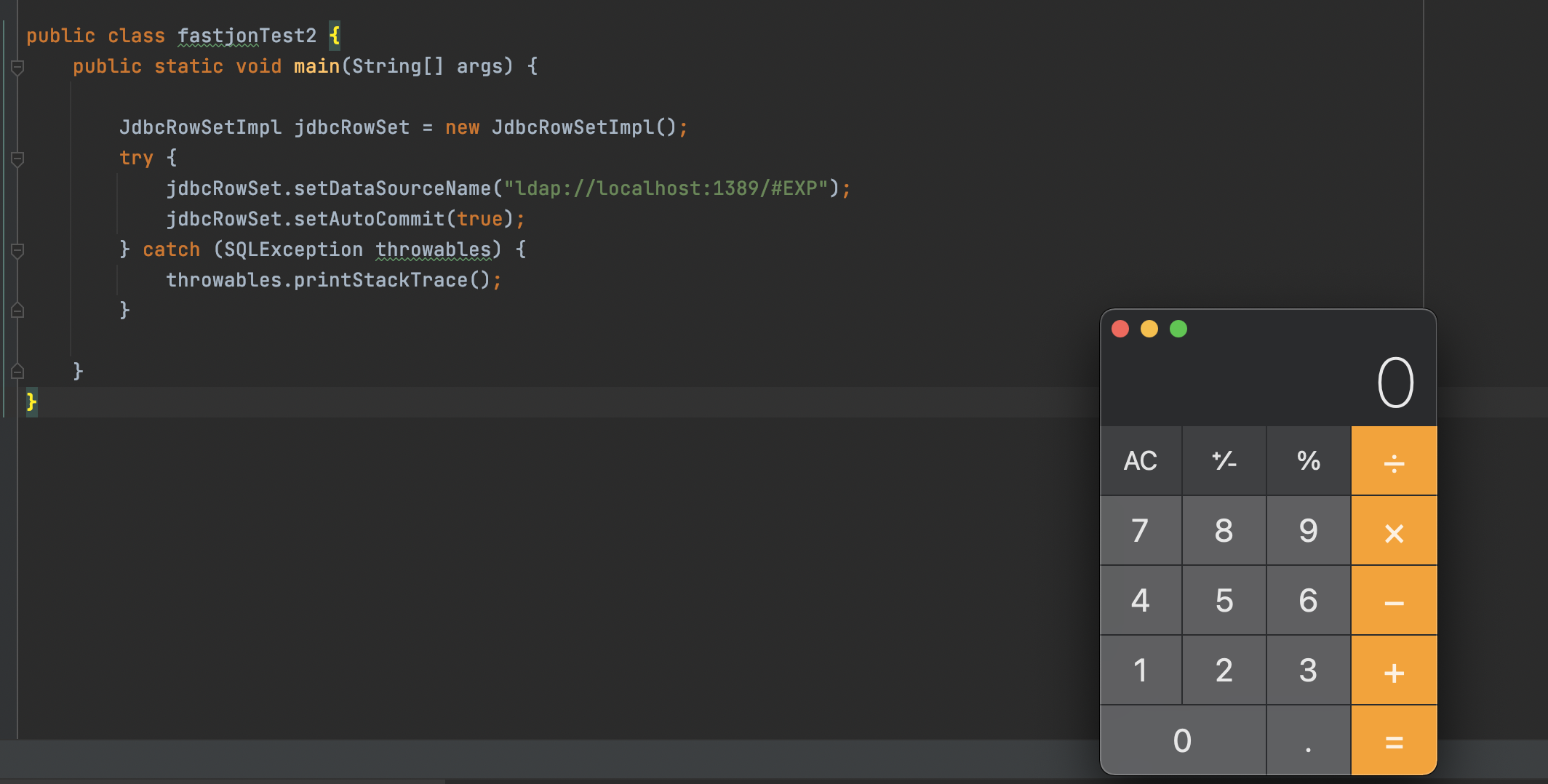Click digit 3 on Calculator
This screenshot has width=1548, height=784.
coord(1309,671)
